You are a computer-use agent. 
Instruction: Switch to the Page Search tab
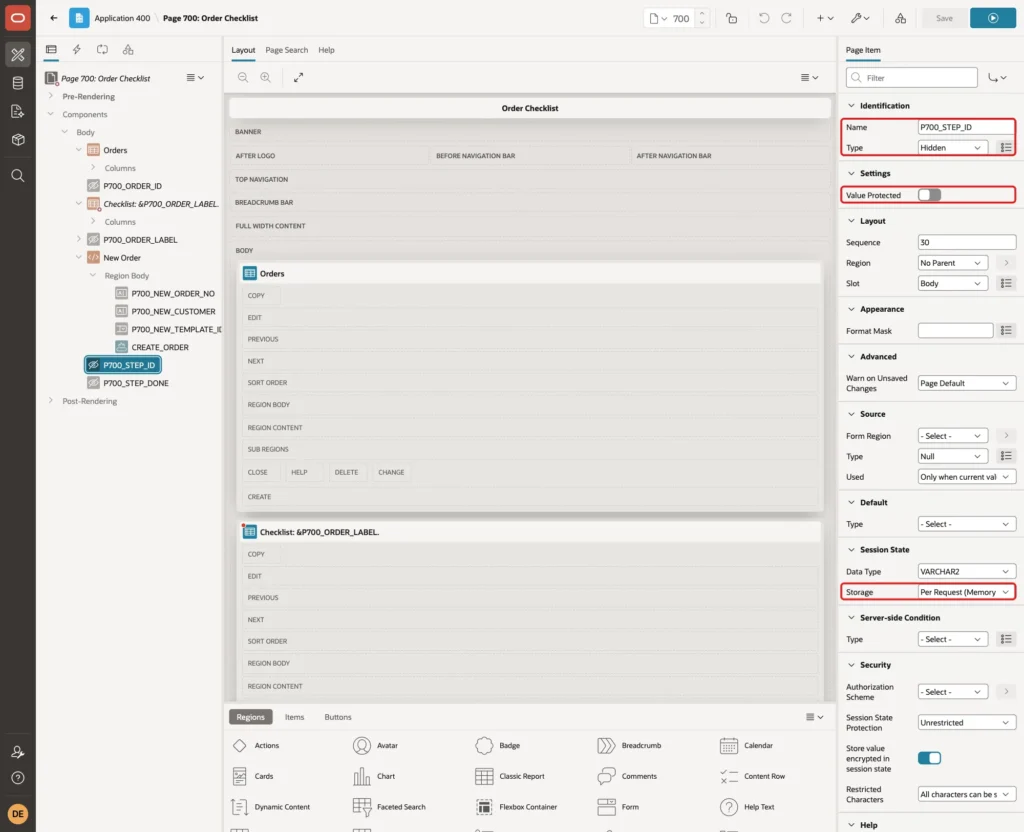[286, 50]
